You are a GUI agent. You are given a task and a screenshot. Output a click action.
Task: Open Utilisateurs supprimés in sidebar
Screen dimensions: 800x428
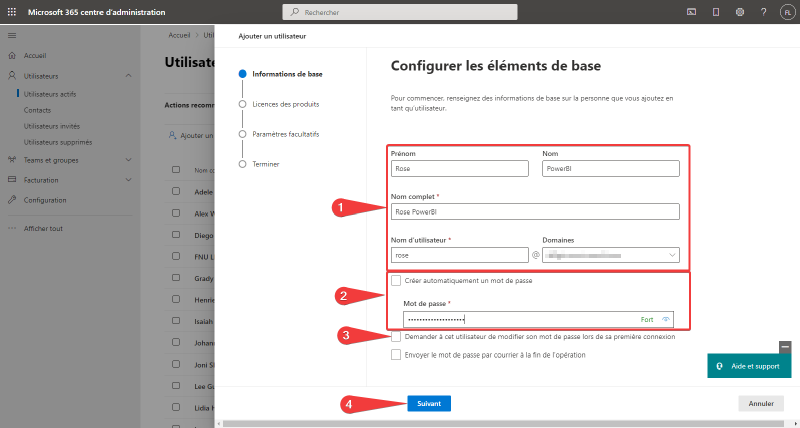58,142
